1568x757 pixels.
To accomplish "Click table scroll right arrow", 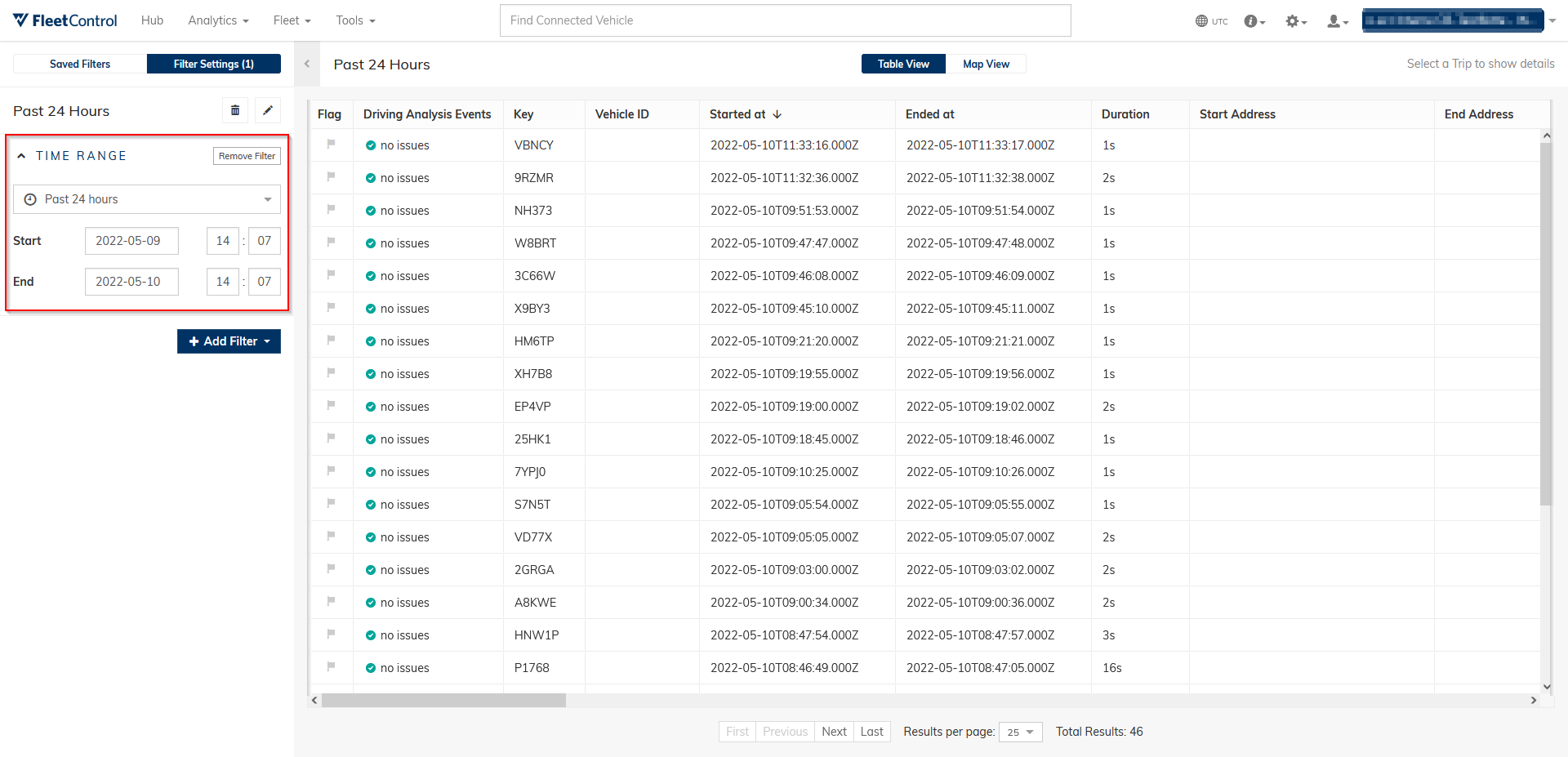I will (1533, 700).
